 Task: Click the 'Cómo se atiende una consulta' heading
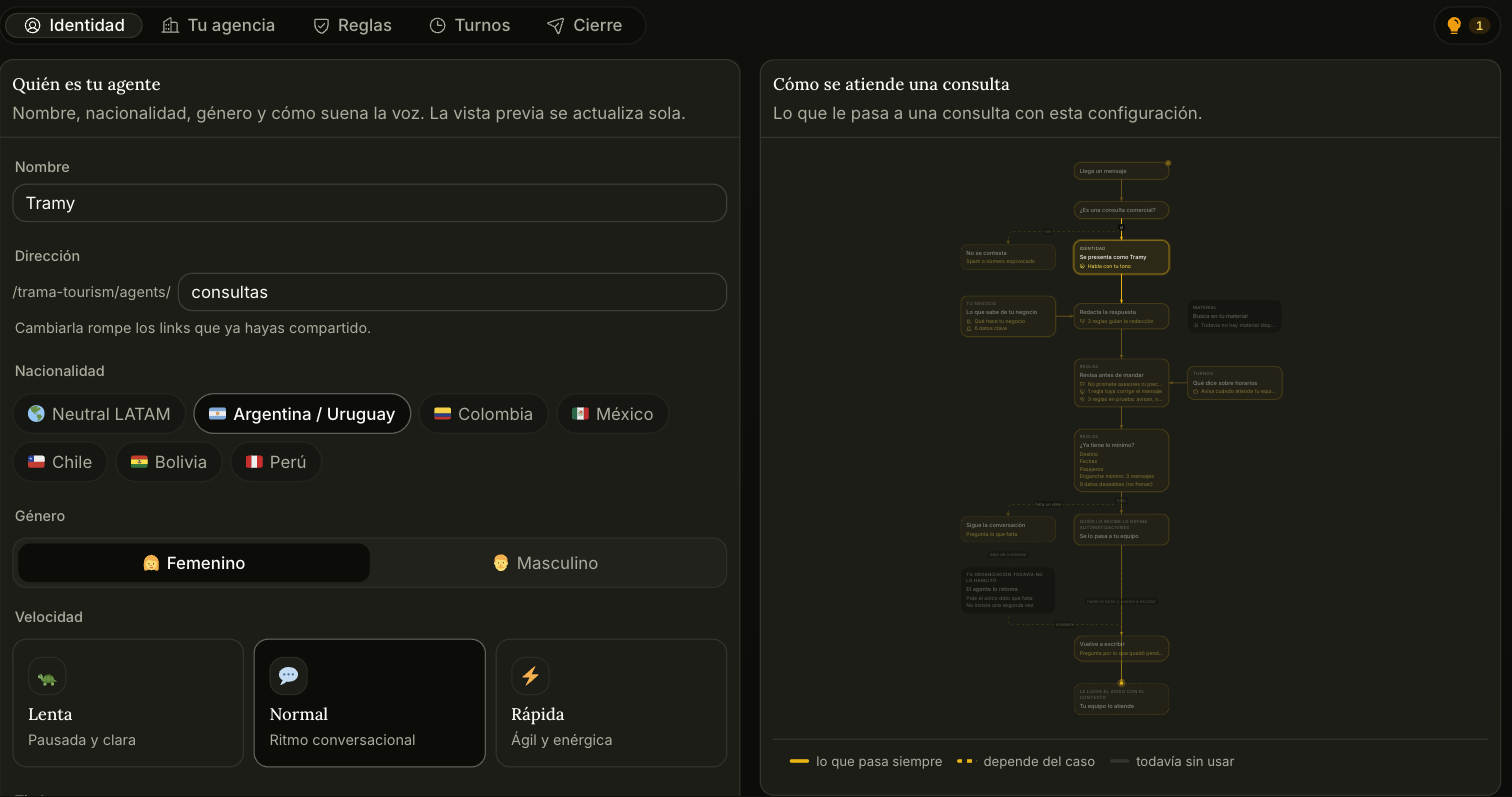tap(891, 84)
